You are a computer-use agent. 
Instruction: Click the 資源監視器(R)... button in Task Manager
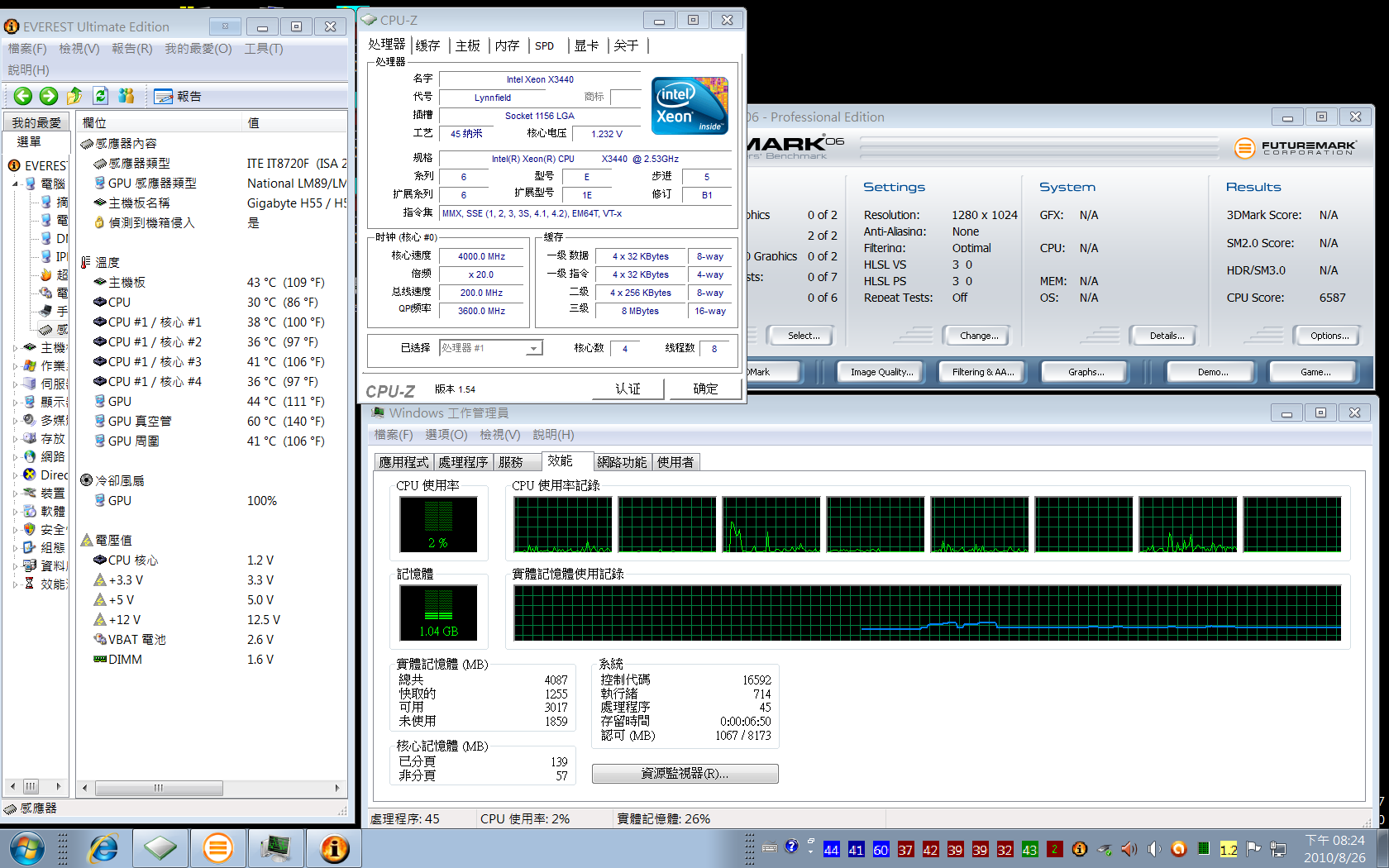point(685,773)
